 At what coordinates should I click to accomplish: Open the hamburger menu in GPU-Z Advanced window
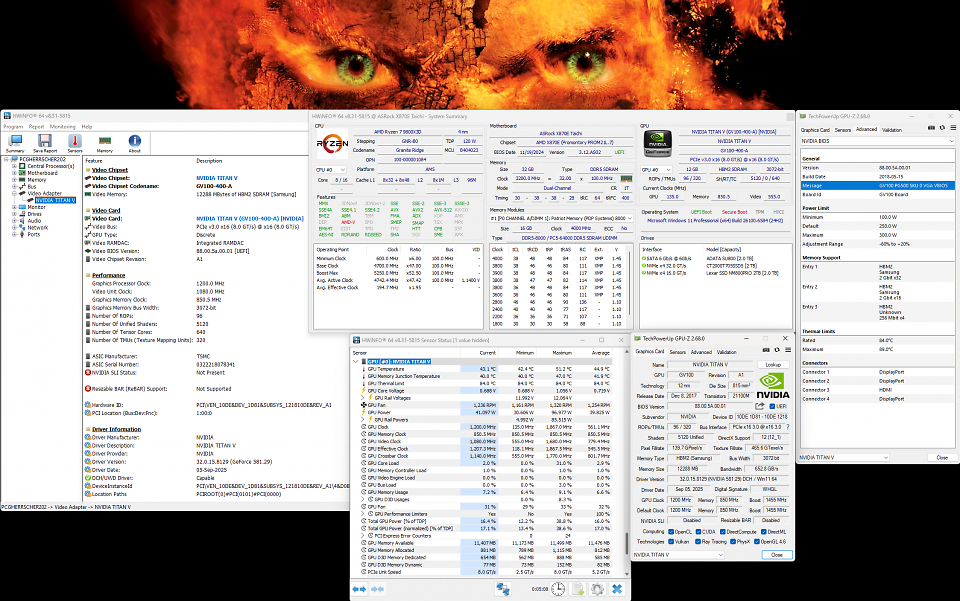point(953,128)
